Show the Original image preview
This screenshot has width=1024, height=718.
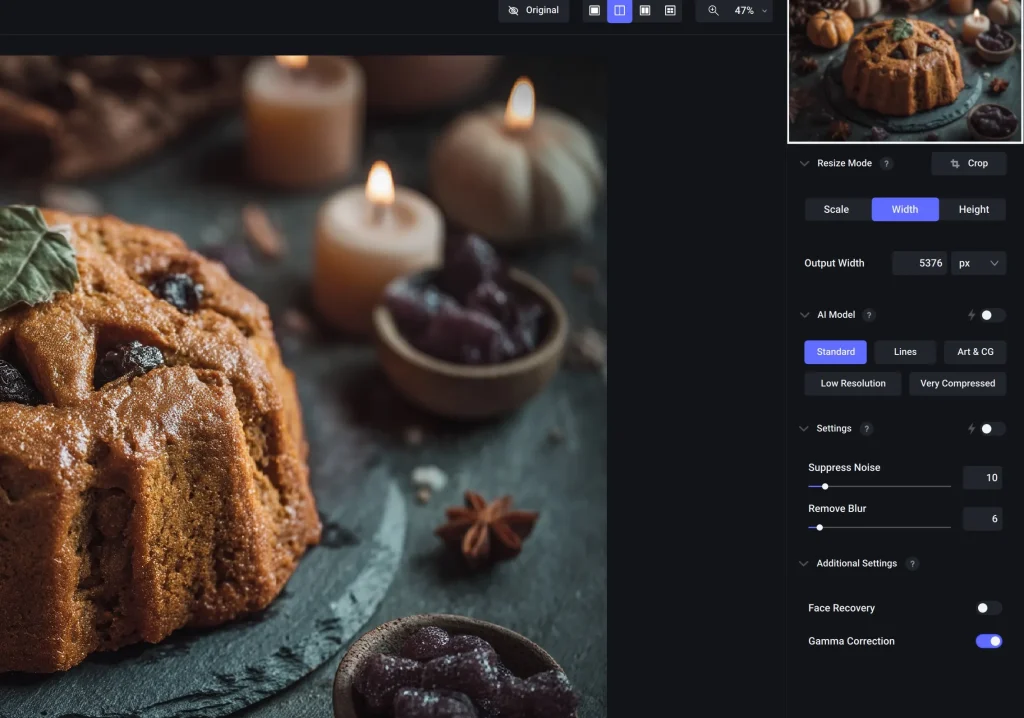[533, 11]
